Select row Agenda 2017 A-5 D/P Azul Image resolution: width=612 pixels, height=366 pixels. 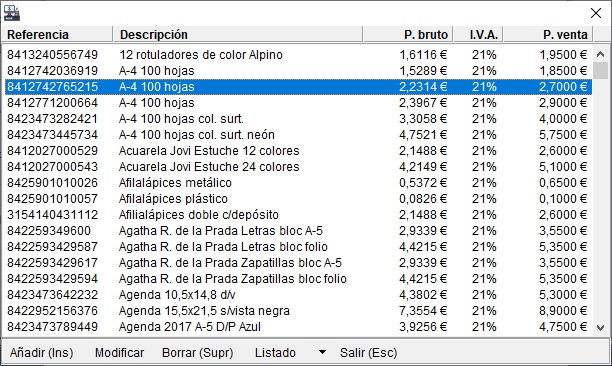pos(299,327)
